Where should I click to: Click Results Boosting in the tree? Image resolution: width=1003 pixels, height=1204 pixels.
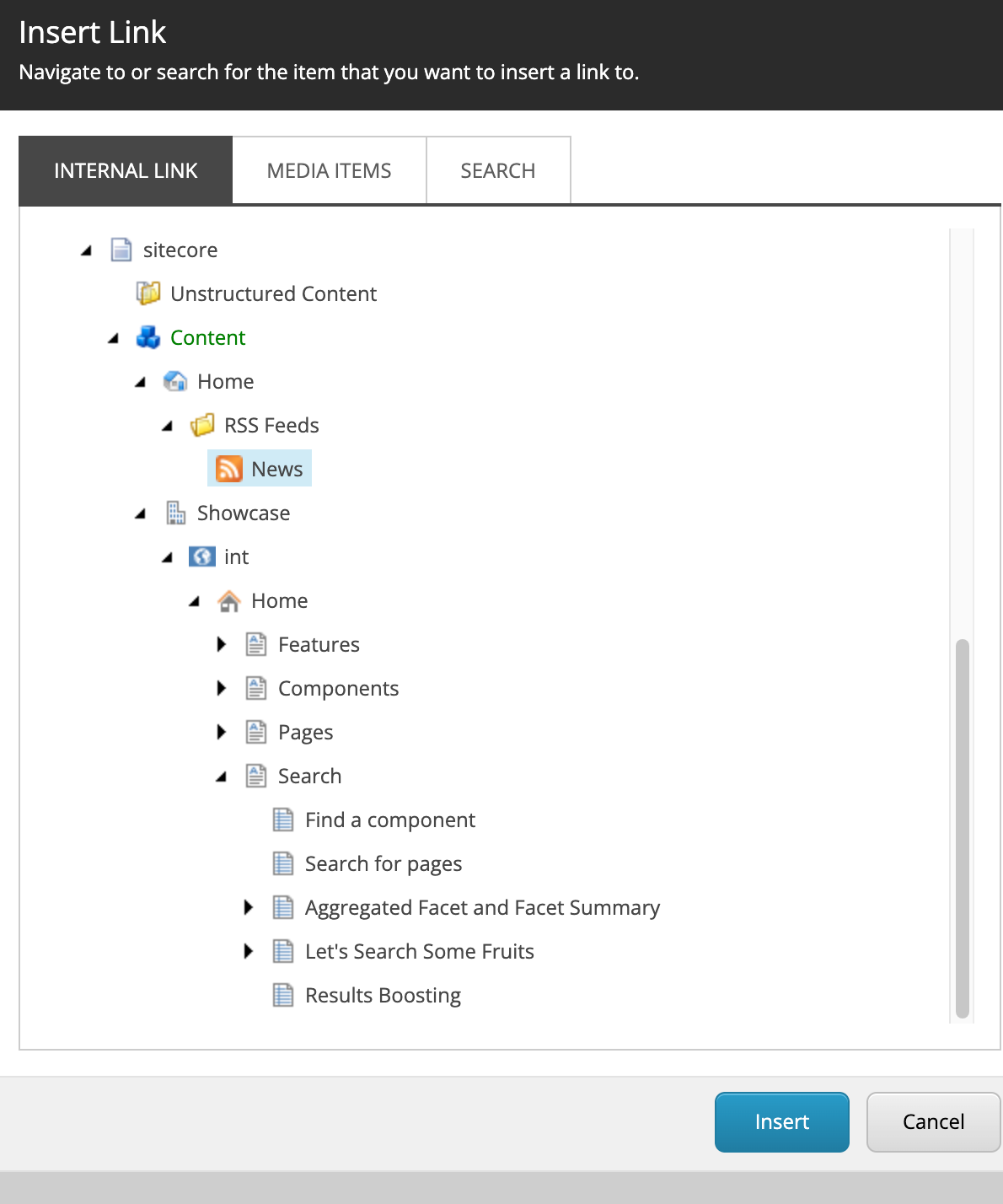[x=383, y=995]
